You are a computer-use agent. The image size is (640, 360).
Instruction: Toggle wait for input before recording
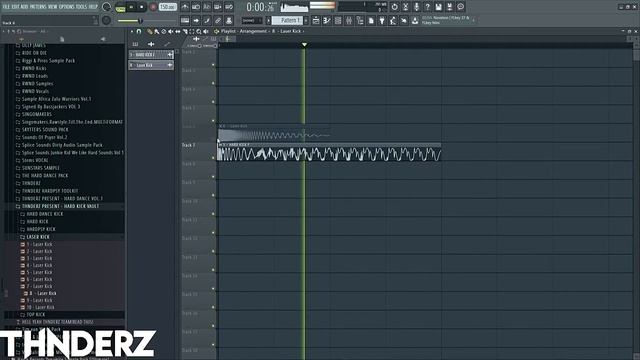pyautogui.click(x=196, y=7)
